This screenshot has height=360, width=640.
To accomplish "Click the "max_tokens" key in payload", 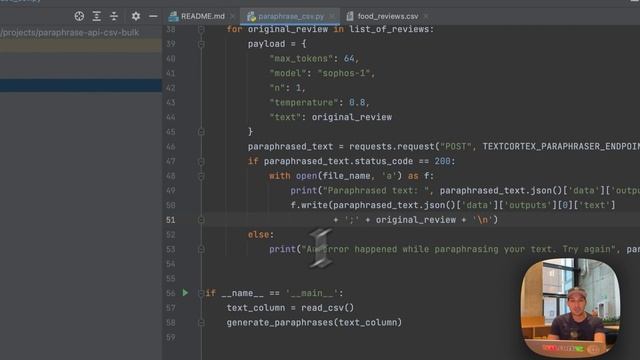I will [x=301, y=59].
